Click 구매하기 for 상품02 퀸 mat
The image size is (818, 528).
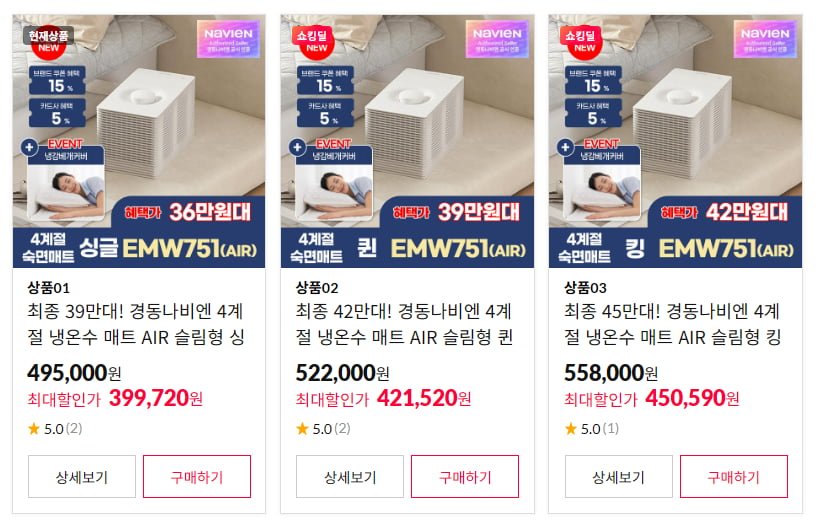point(465,476)
